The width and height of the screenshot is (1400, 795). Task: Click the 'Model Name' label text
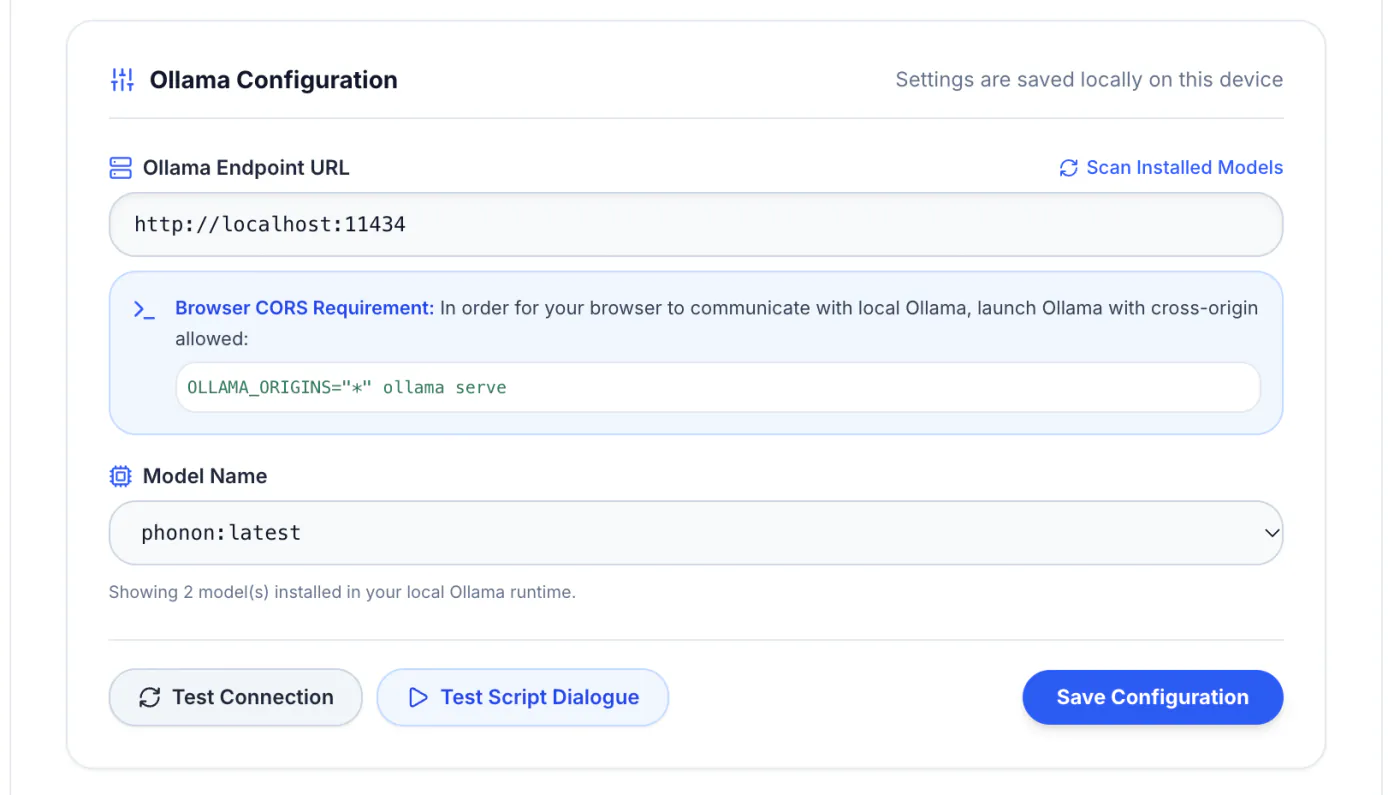[x=205, y=477]
